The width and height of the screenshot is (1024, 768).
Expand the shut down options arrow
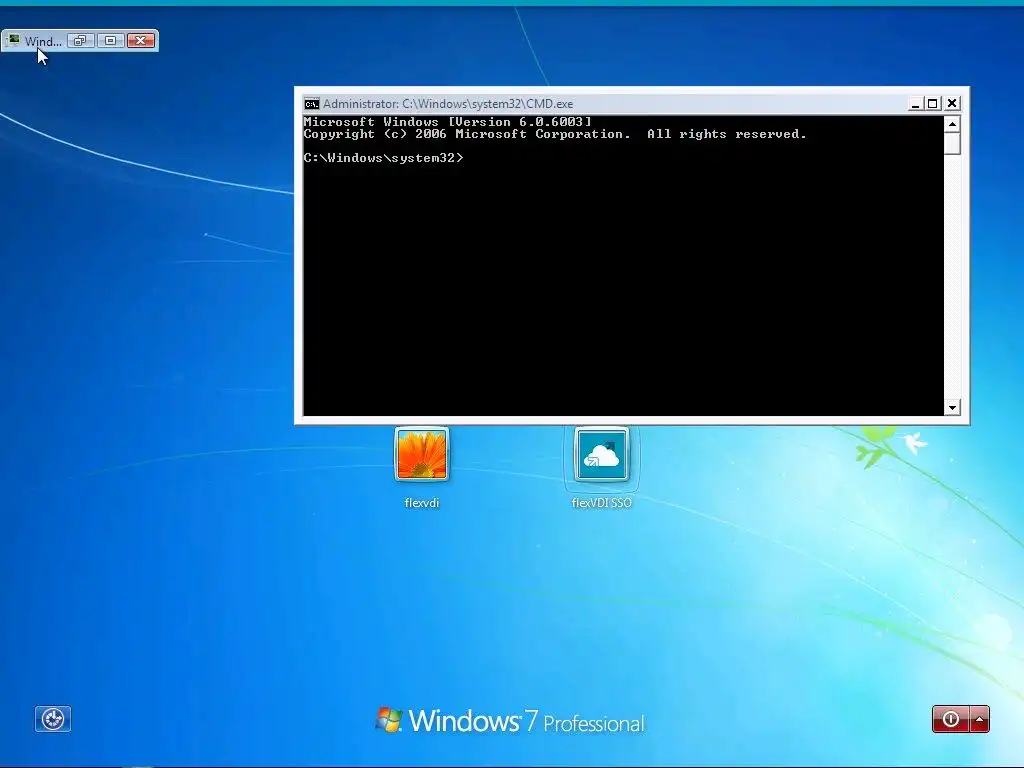980,719
